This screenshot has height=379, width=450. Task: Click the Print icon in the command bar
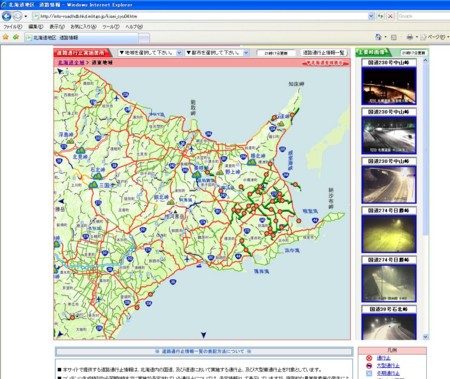tap(410, 37)
